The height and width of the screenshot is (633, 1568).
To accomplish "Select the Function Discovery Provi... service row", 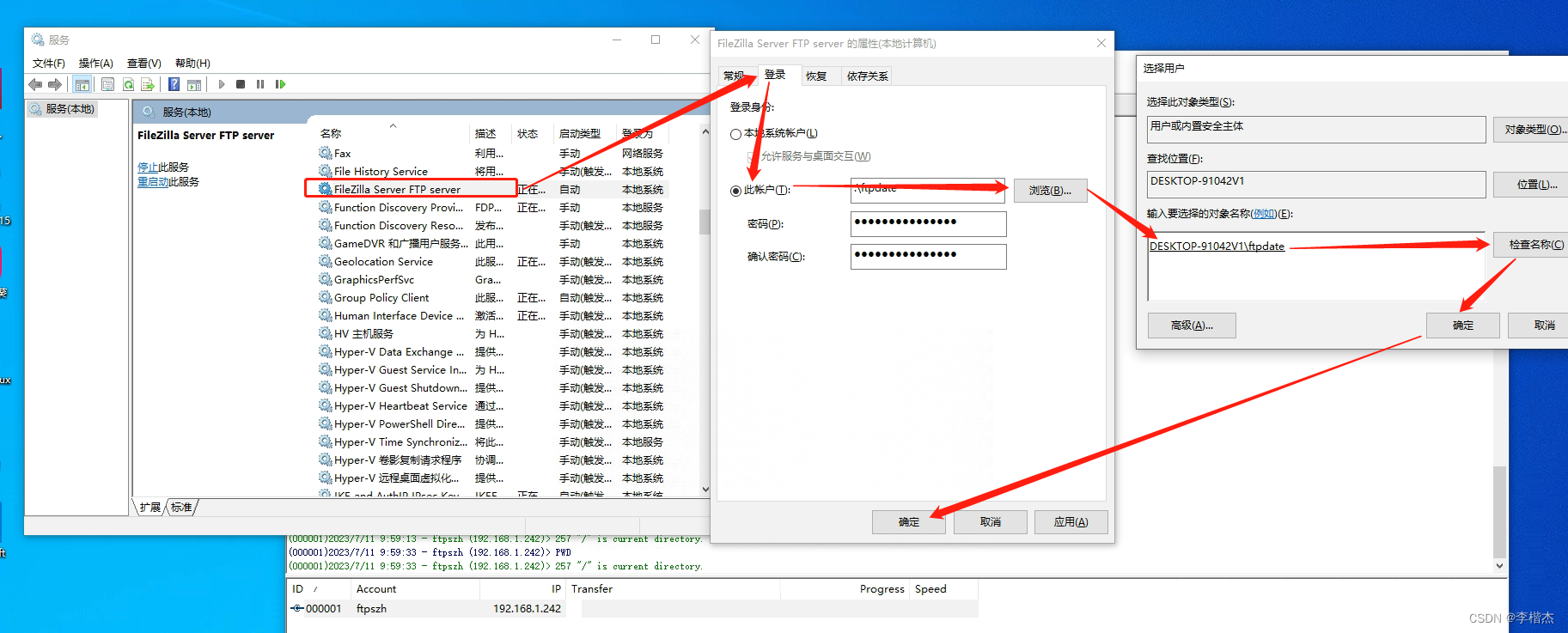I will [x=491, y=207].
